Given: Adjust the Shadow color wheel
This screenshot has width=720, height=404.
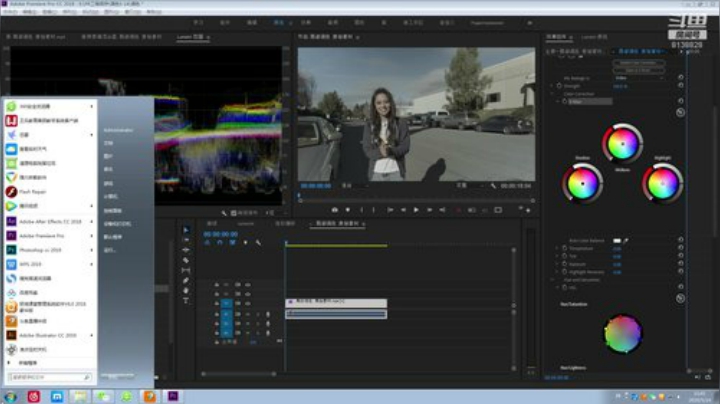Looking at the screenshot, I should (x=582, y=183).
